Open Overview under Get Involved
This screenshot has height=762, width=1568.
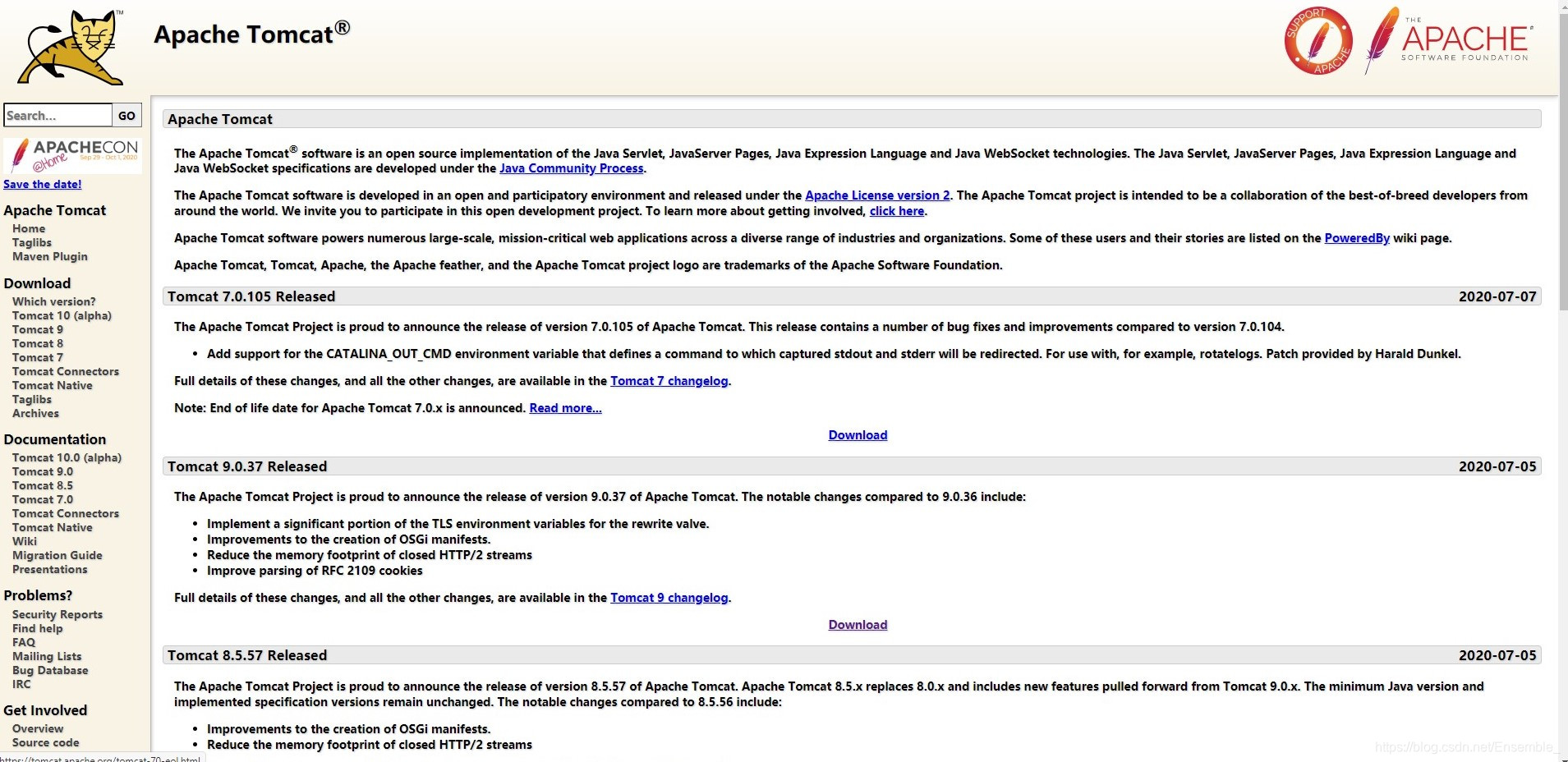(38, 728)
